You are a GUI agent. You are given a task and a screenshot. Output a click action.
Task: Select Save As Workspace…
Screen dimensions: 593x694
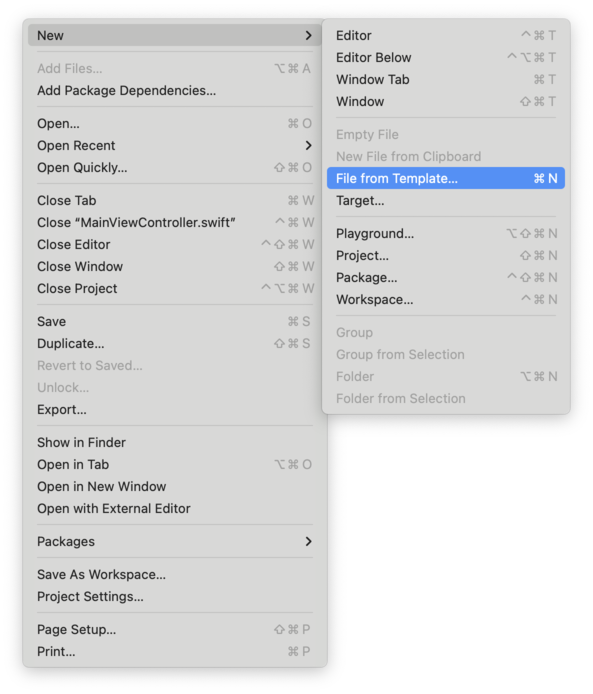tap(175, 574)
